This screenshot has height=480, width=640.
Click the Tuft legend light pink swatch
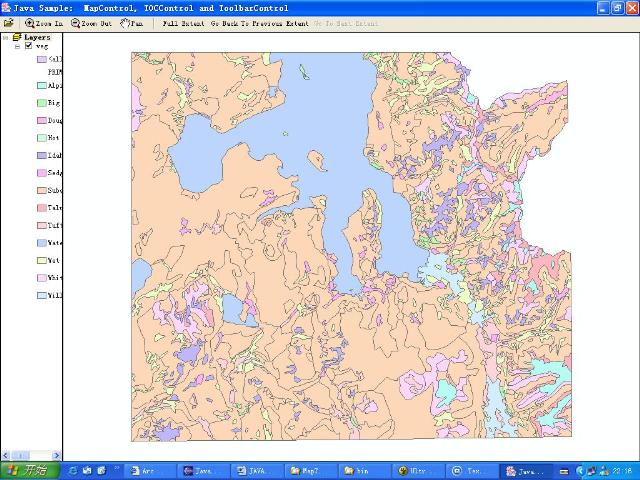[42, 226]
